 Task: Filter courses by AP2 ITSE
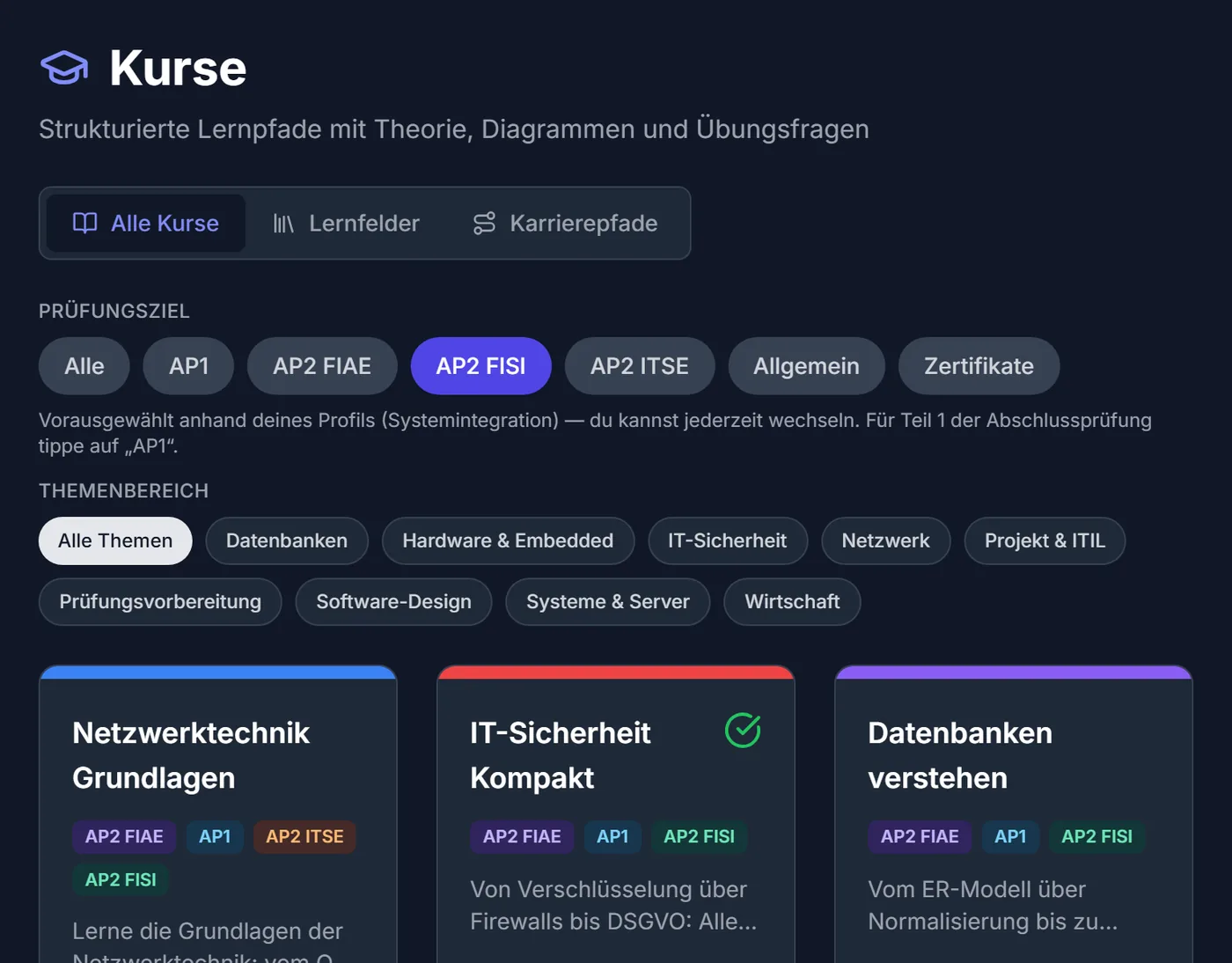pyautogui.click(x=640, y=366)
